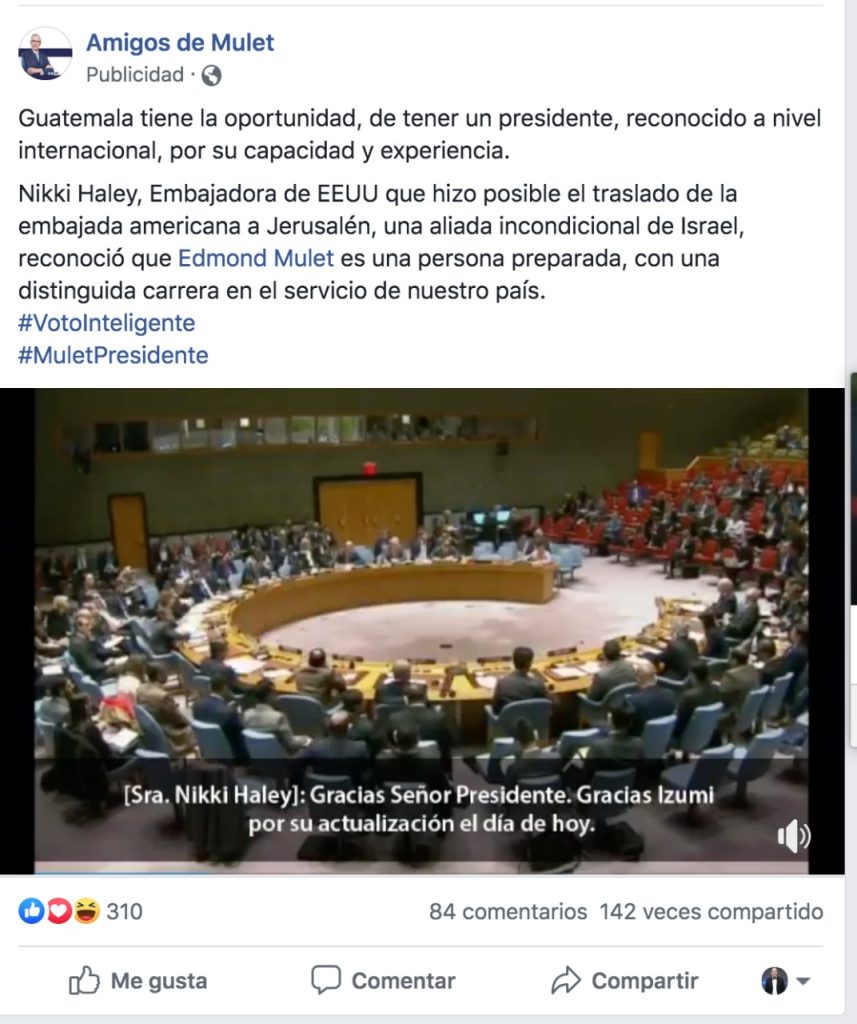Open the posting-as profile dropdown arrow
Screen dimensions: 857x1024
pyautogui.click(x=803, y=981)
